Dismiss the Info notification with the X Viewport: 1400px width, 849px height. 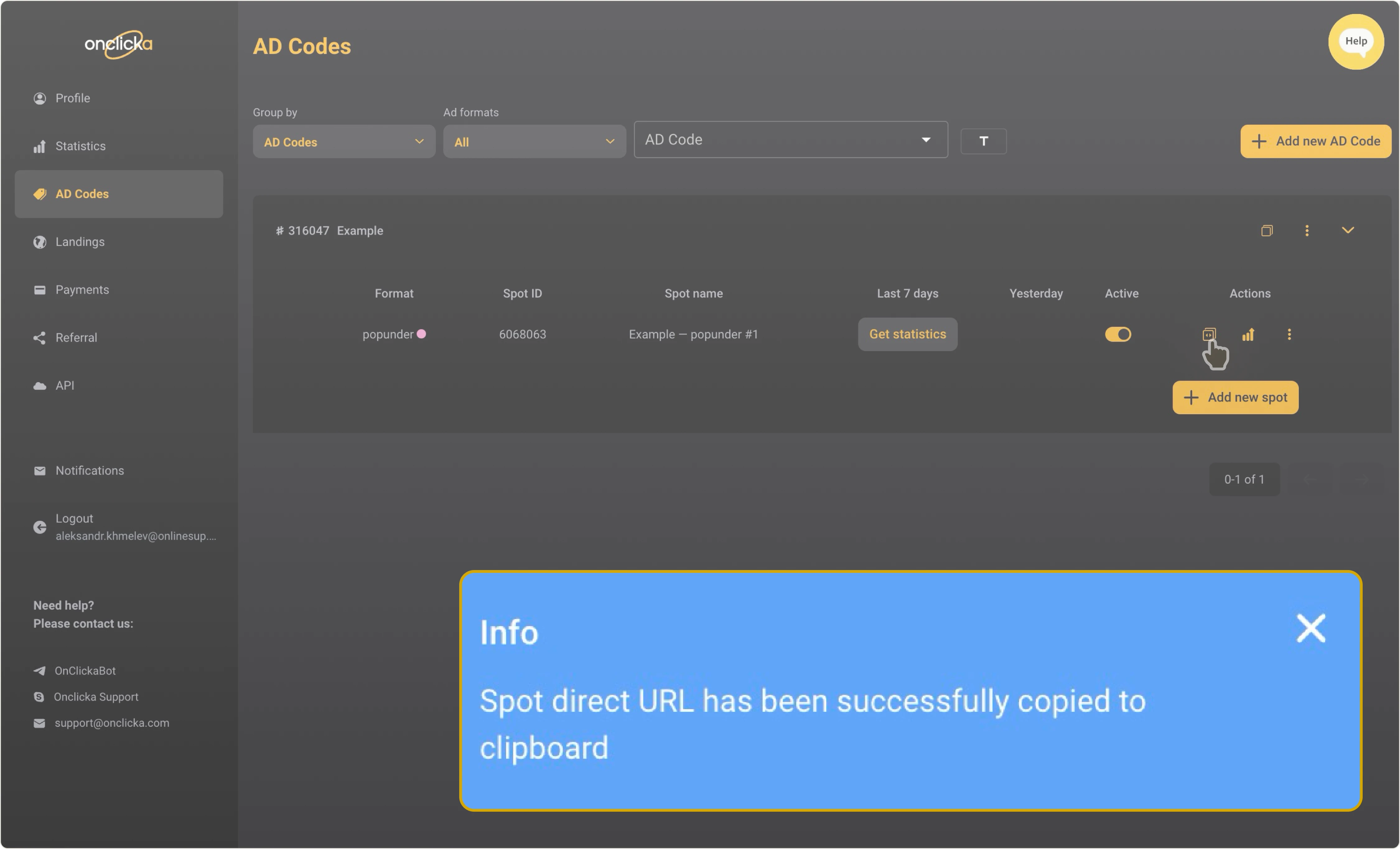pyautogui.click(x=1311, y=629)
